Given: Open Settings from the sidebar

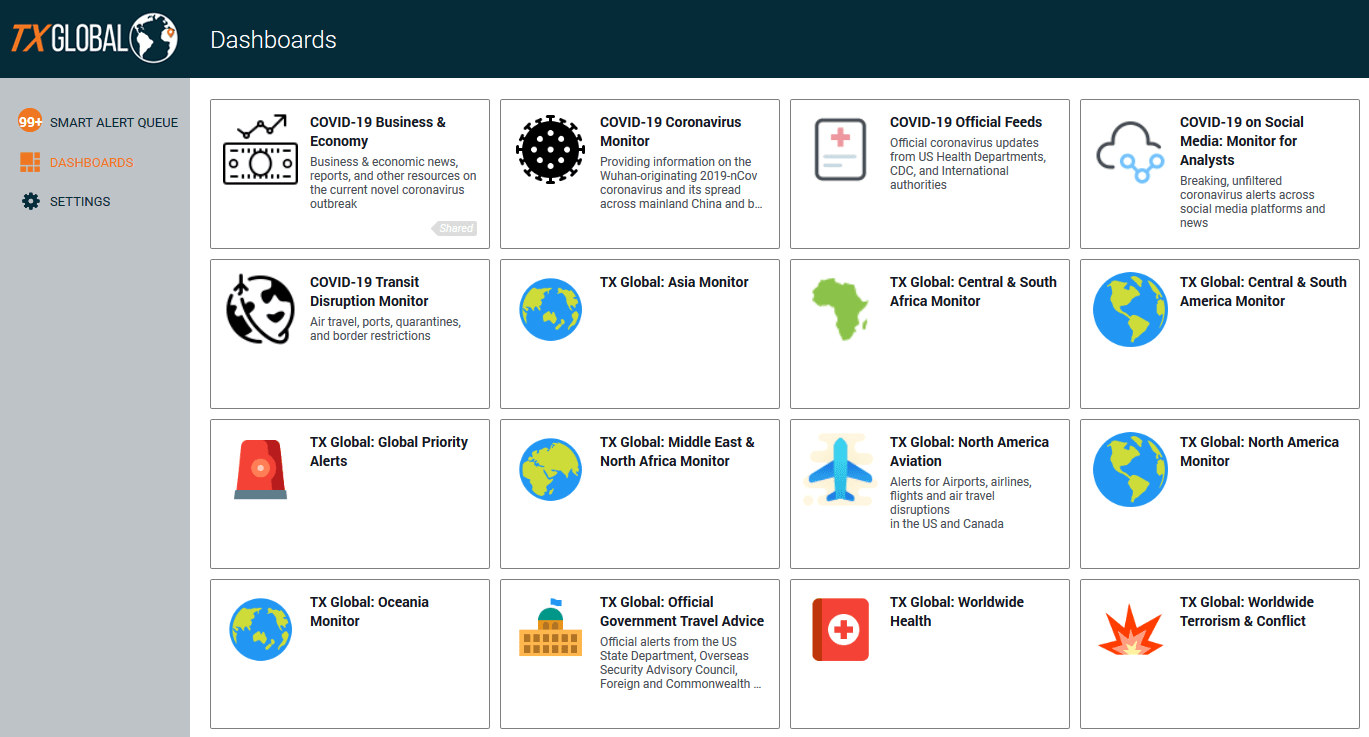Looking at the screenshot, I should (x=80, y=201).
